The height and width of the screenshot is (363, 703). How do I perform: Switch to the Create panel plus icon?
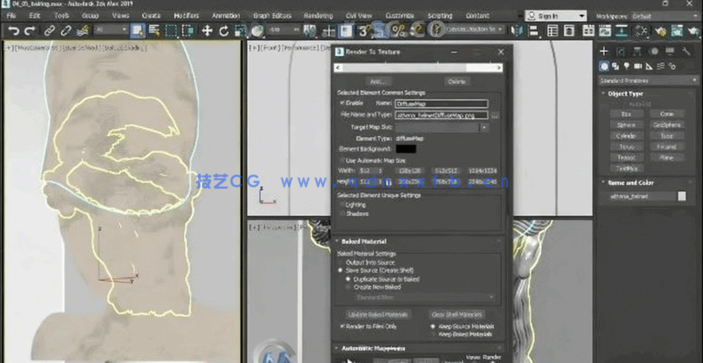coord(604,51)
